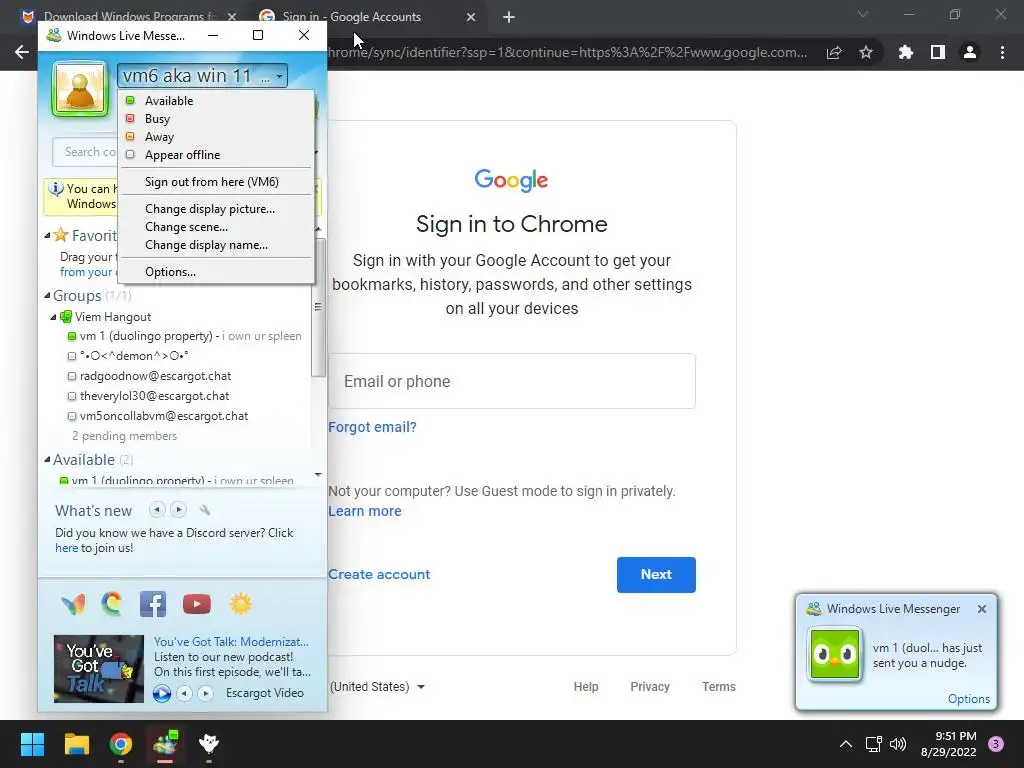
Task: Collapse the Available contacts section
Action: point(47,460)
